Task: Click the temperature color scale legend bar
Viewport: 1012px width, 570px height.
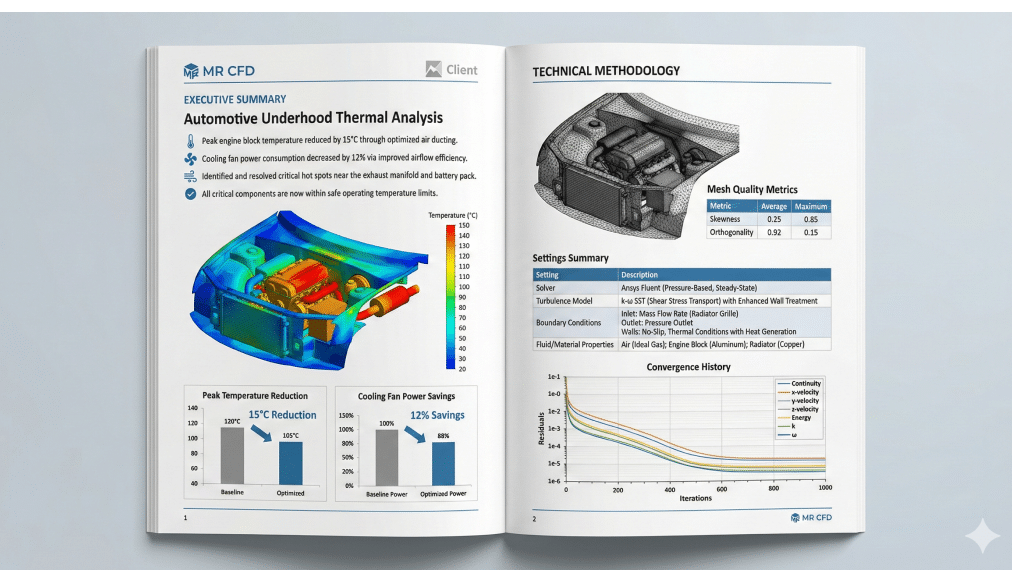Action: point(450,297)
